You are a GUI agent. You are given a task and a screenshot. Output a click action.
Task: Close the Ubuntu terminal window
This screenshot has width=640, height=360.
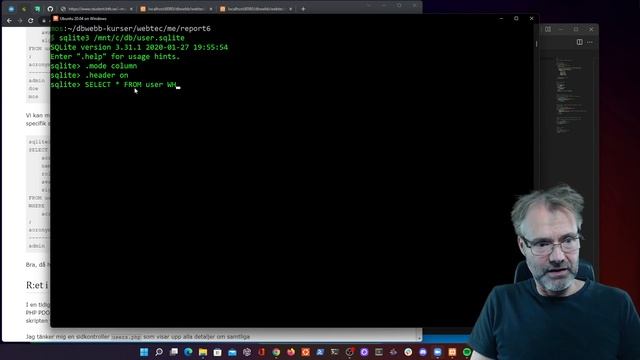click(531, 18)
